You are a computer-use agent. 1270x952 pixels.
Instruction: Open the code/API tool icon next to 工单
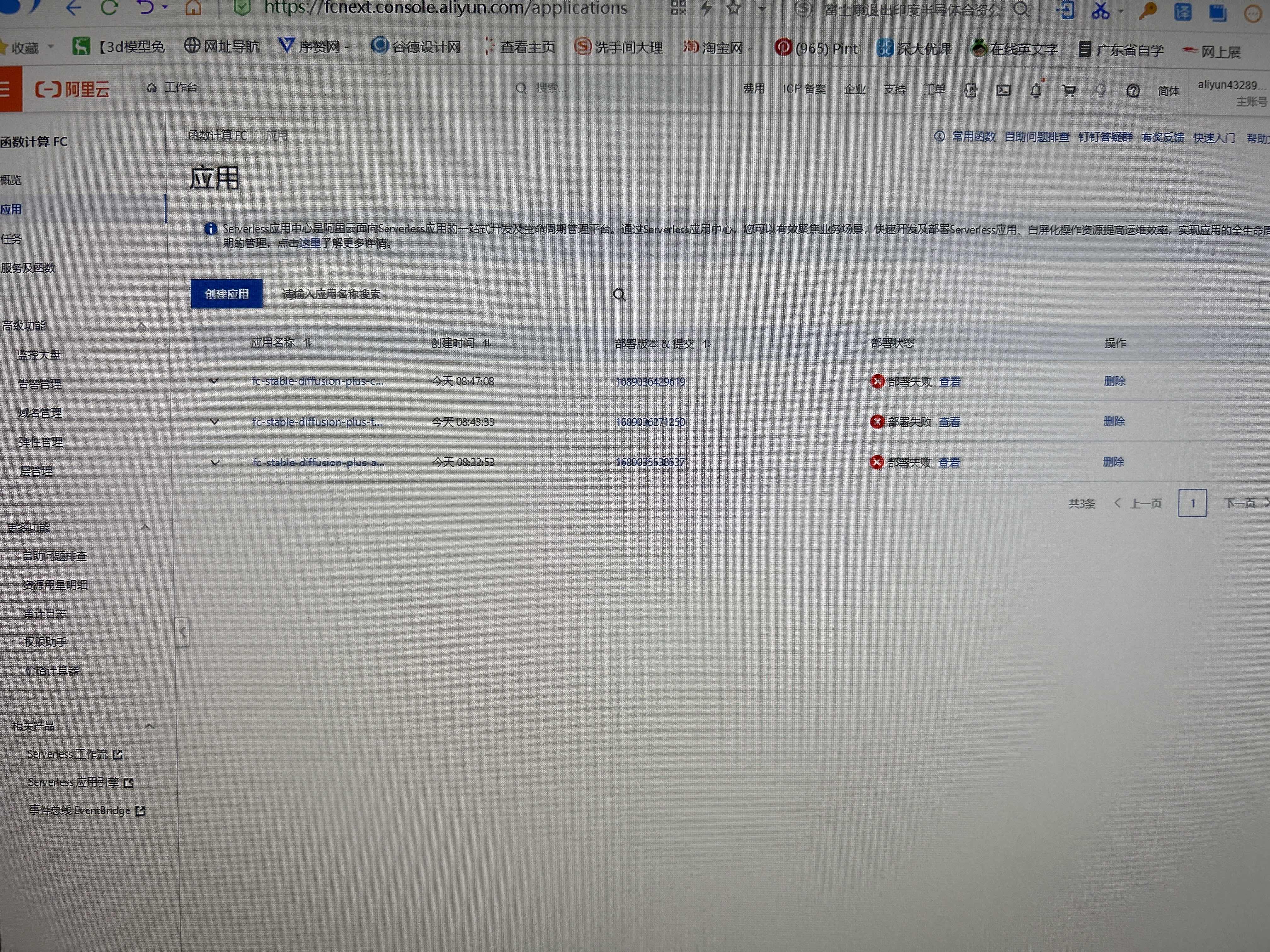pos(970,90)
